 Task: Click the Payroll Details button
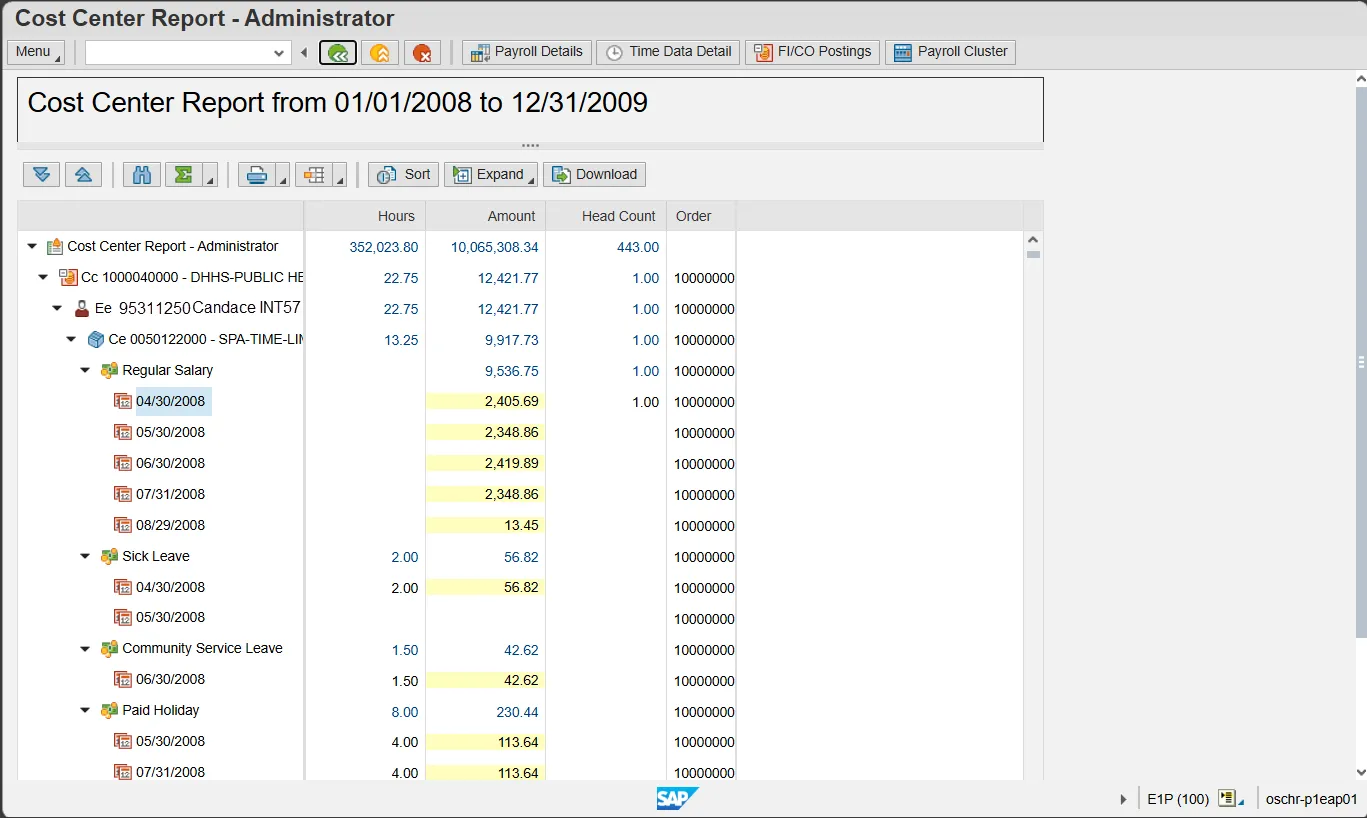527,52
